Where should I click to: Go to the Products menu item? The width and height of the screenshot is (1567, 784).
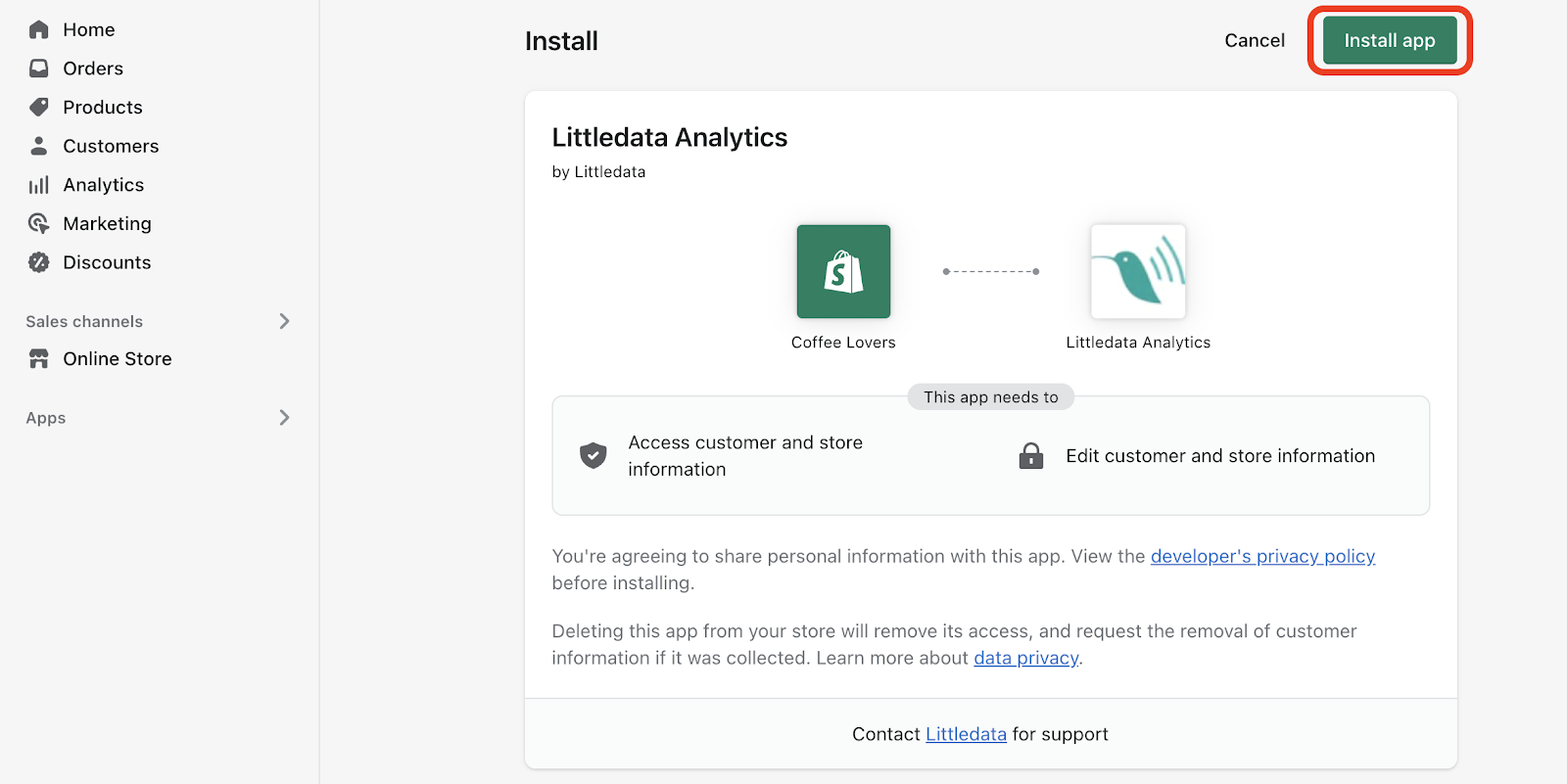point(103,107)
